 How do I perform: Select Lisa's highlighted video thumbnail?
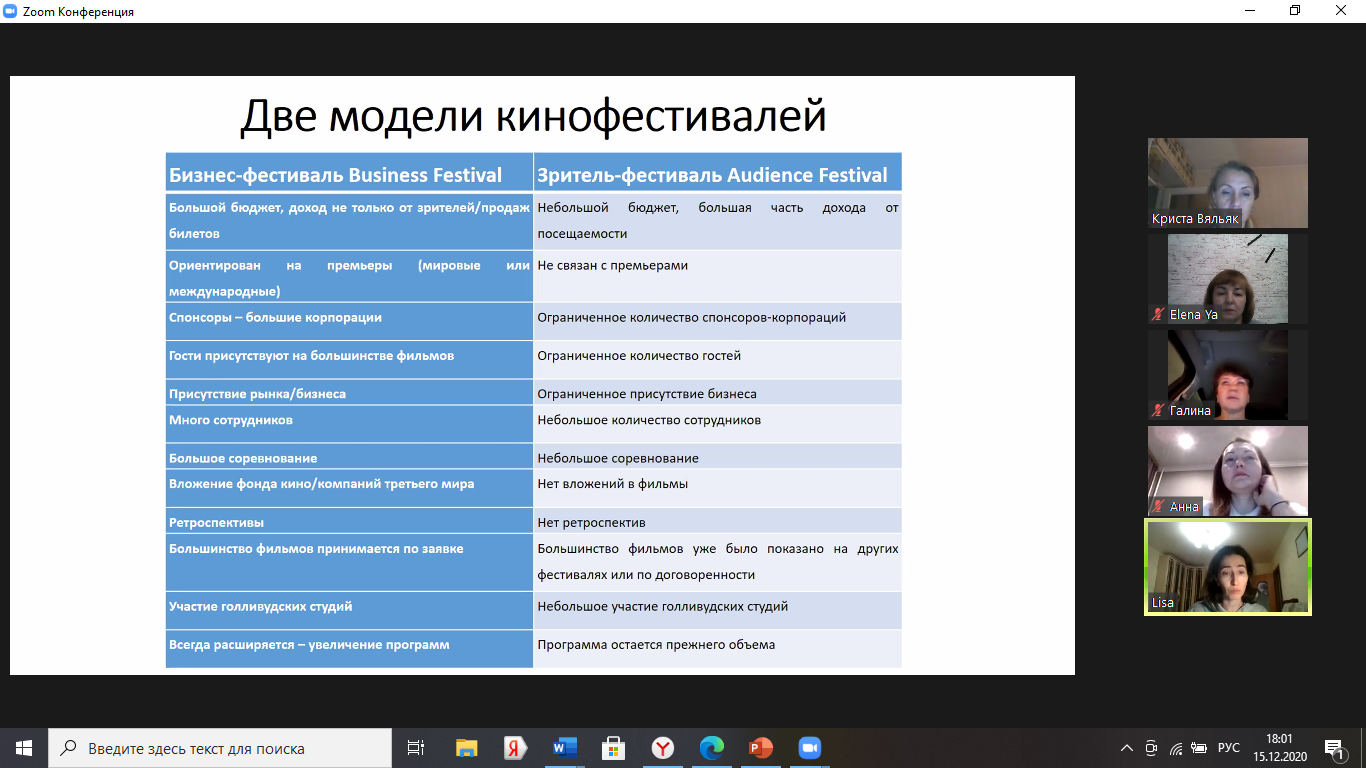pos(1228,567)
